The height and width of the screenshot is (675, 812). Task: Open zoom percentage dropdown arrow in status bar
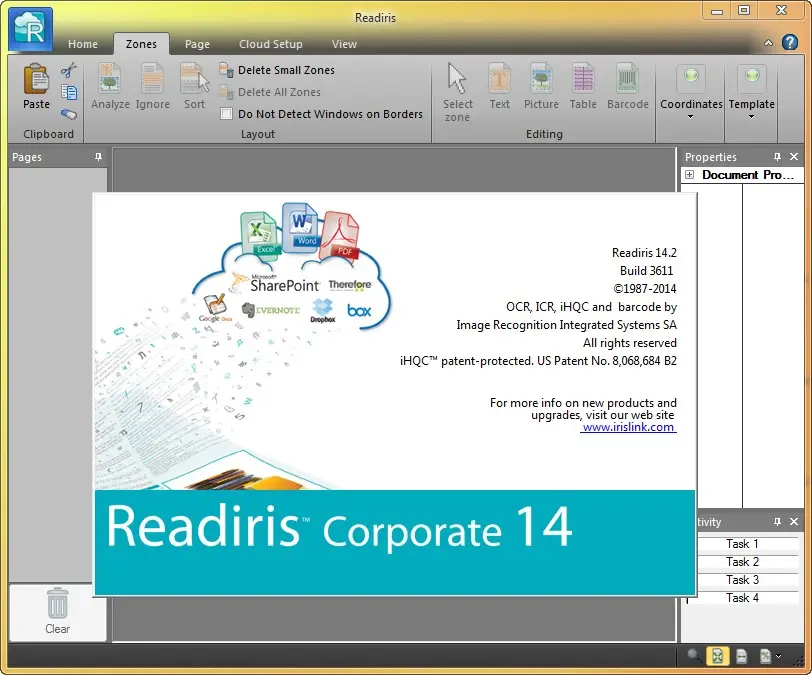coord(778,656)
